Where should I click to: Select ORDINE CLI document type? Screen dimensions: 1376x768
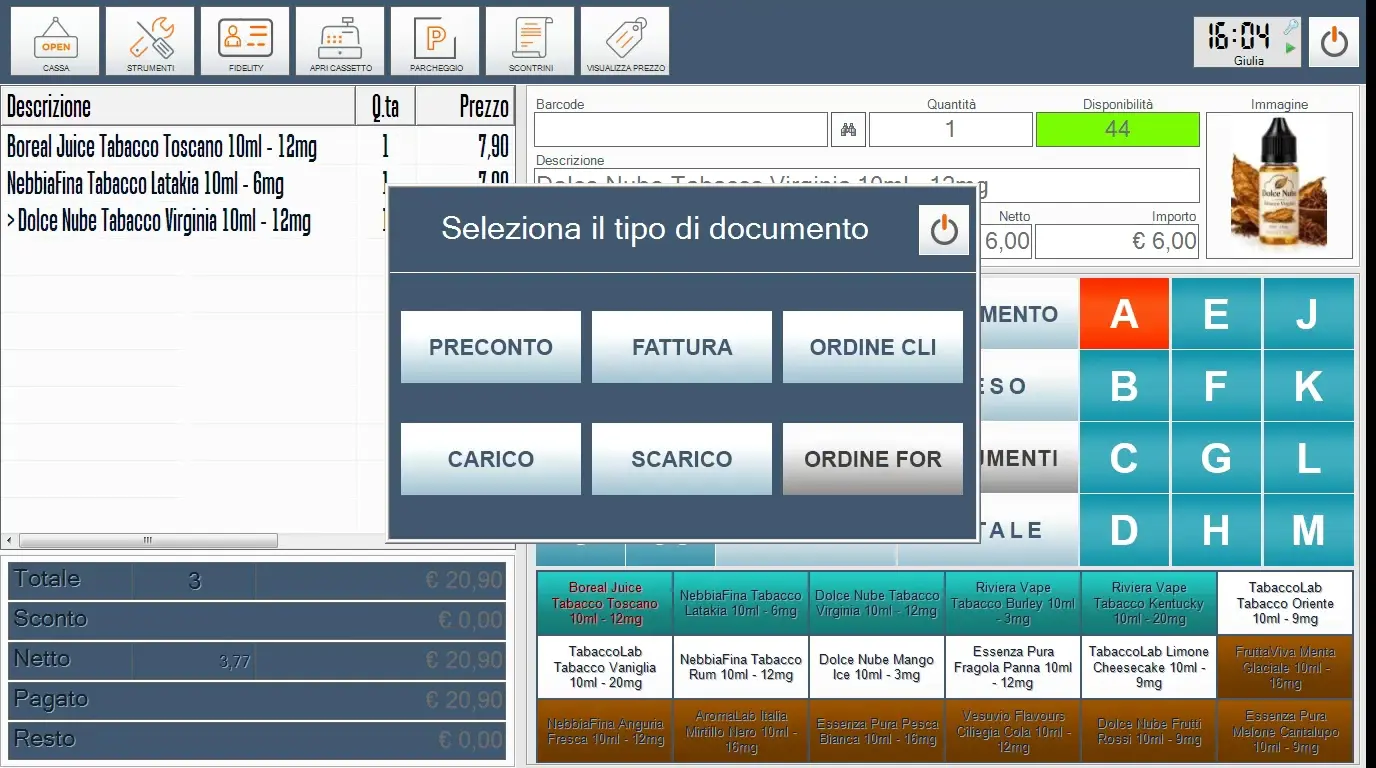pyautogui.click(x=873, y=347)
